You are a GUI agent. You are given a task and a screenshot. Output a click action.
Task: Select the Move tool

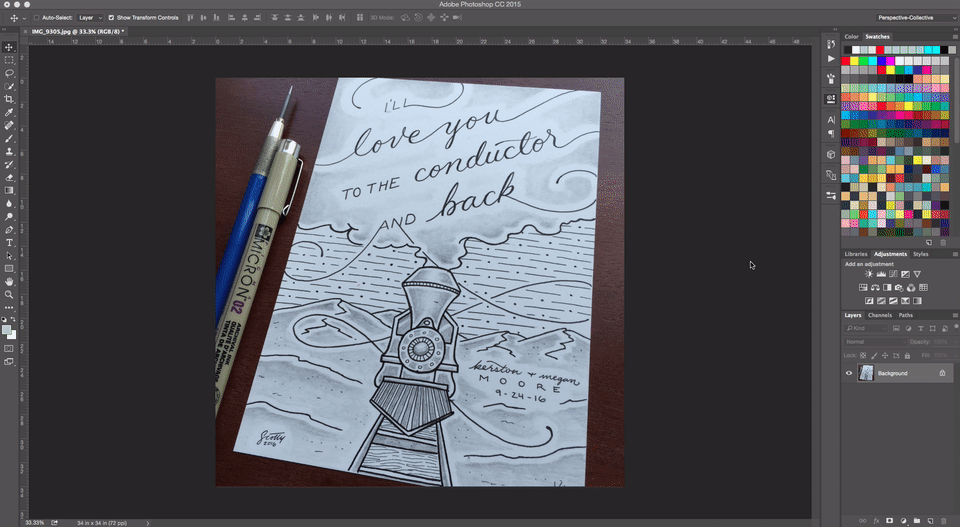pyautogui.click(x=9, y=47)
